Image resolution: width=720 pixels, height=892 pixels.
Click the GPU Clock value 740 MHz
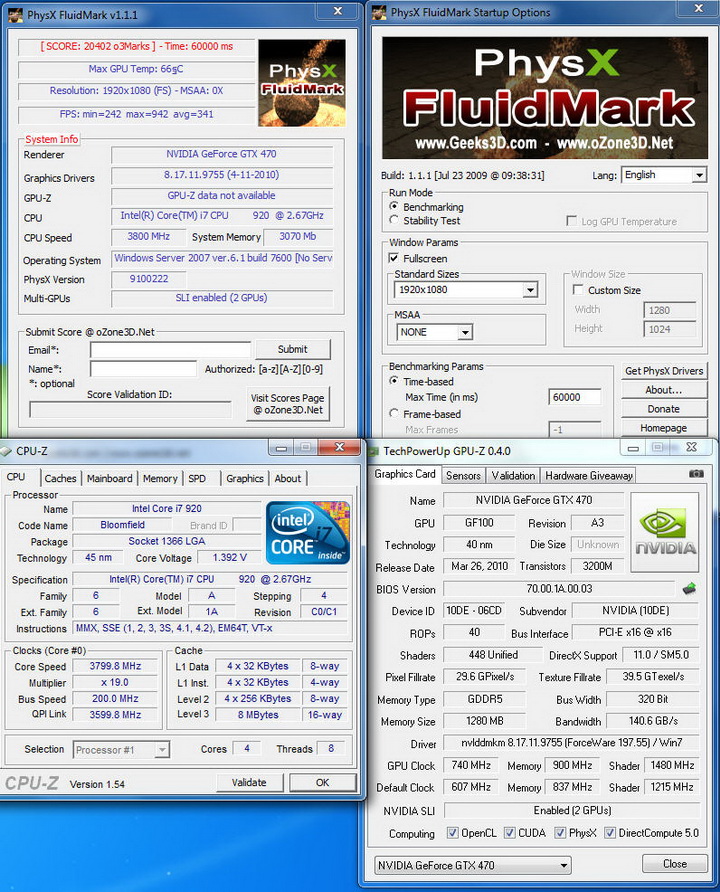pyautogui.click(x=471, y=765)
